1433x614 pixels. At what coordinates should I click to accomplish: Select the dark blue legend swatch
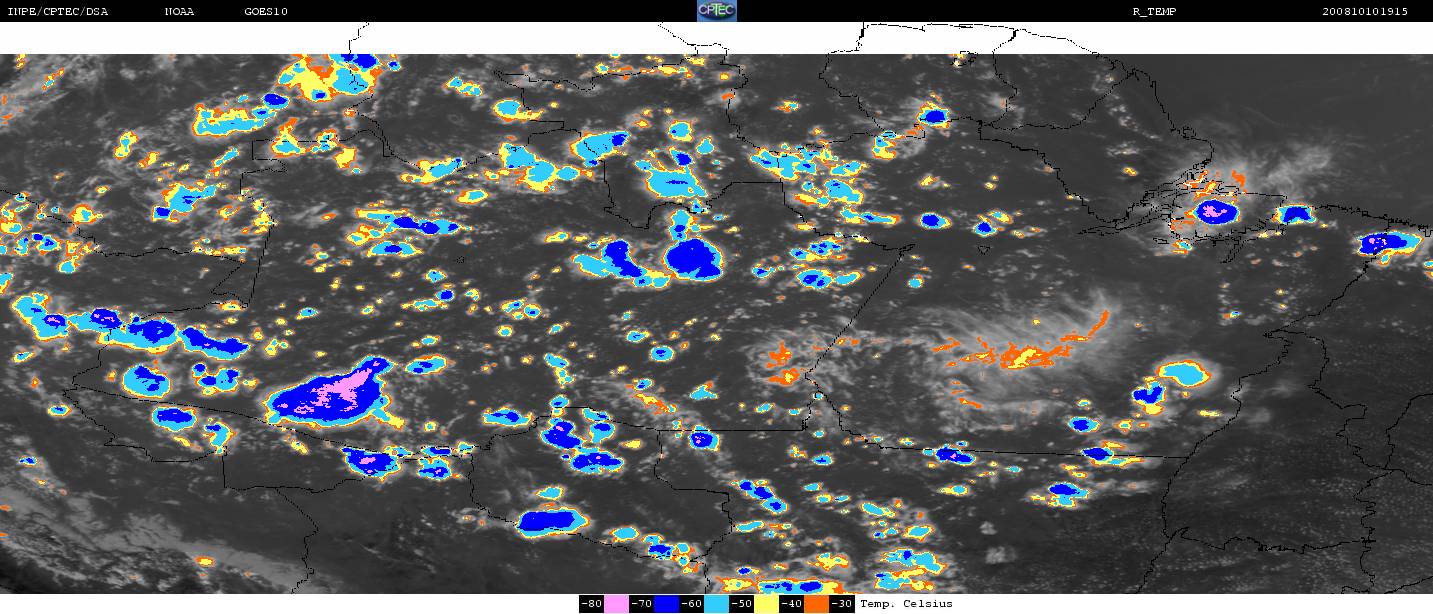pyautogui.click(x=666, y=604)
